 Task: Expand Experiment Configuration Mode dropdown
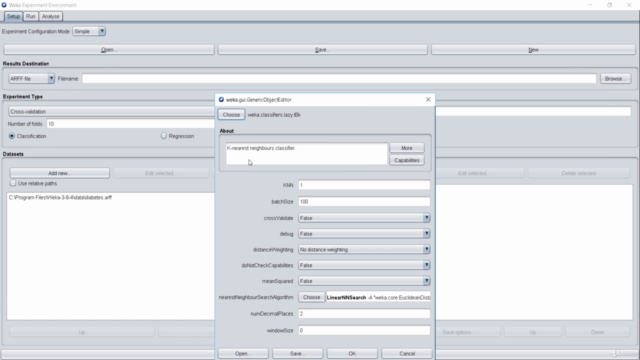(x=89, y=31)
